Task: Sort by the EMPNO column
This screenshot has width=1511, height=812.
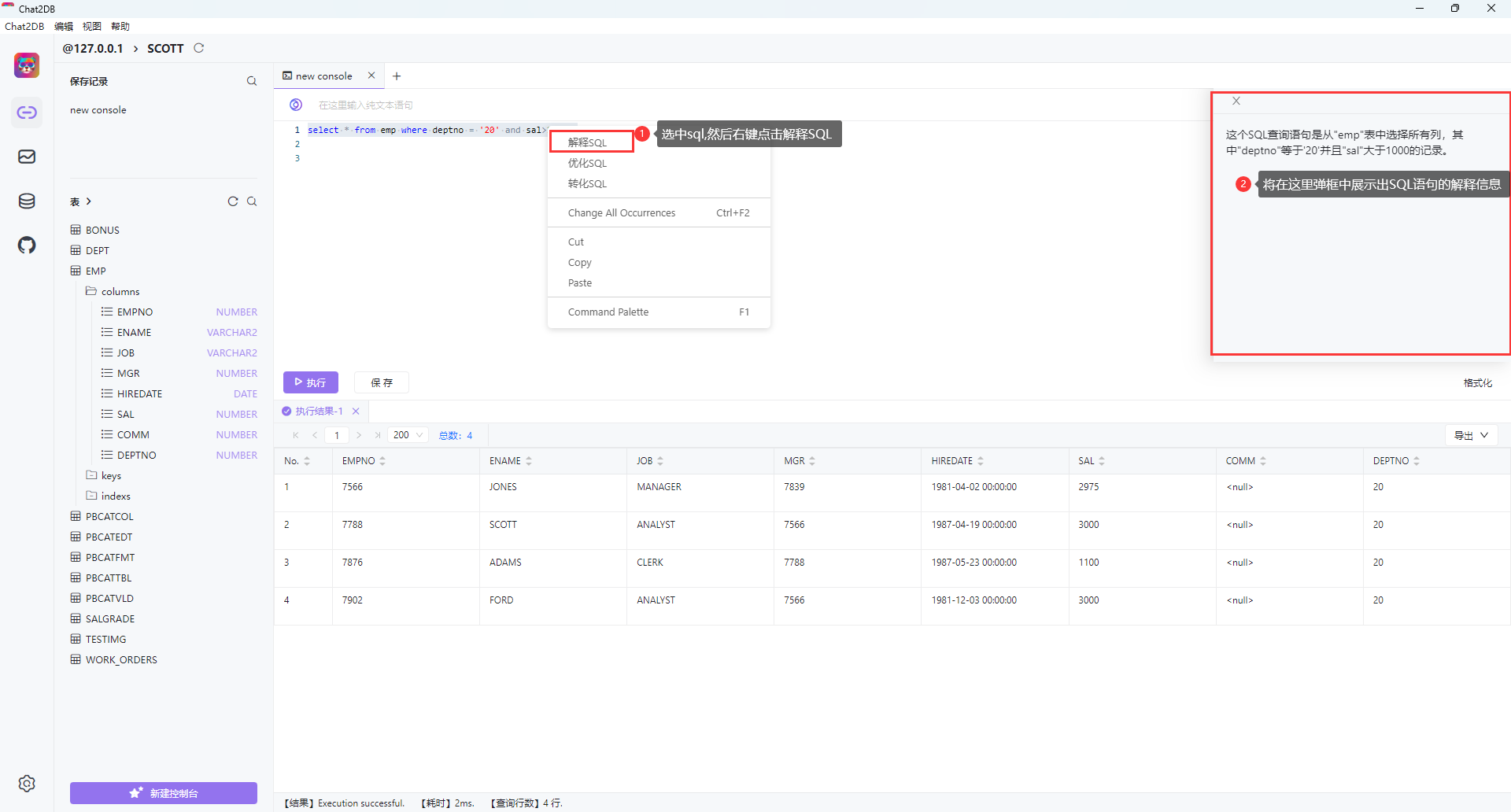Action: tap(382, 461)
